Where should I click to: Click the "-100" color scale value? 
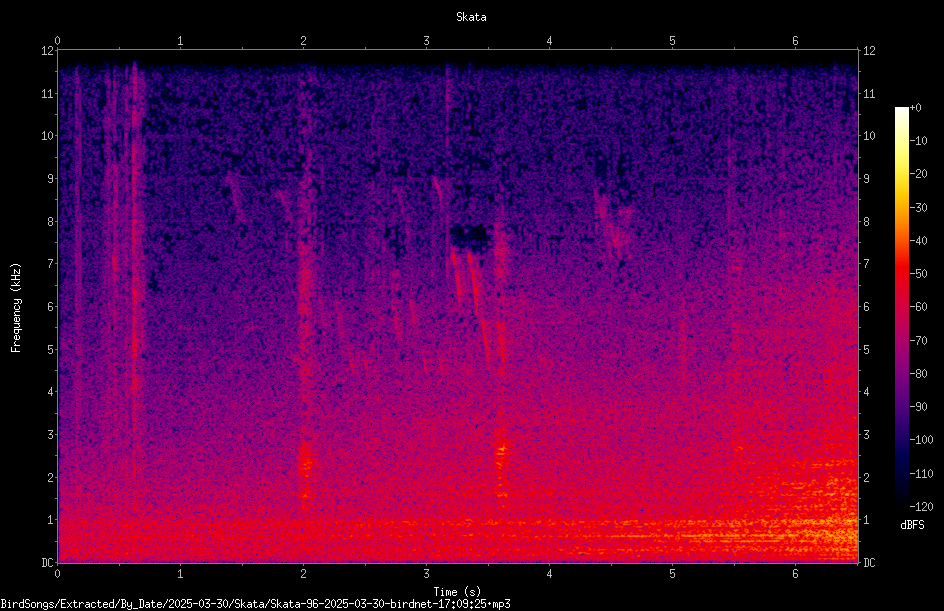coord(921,440)
